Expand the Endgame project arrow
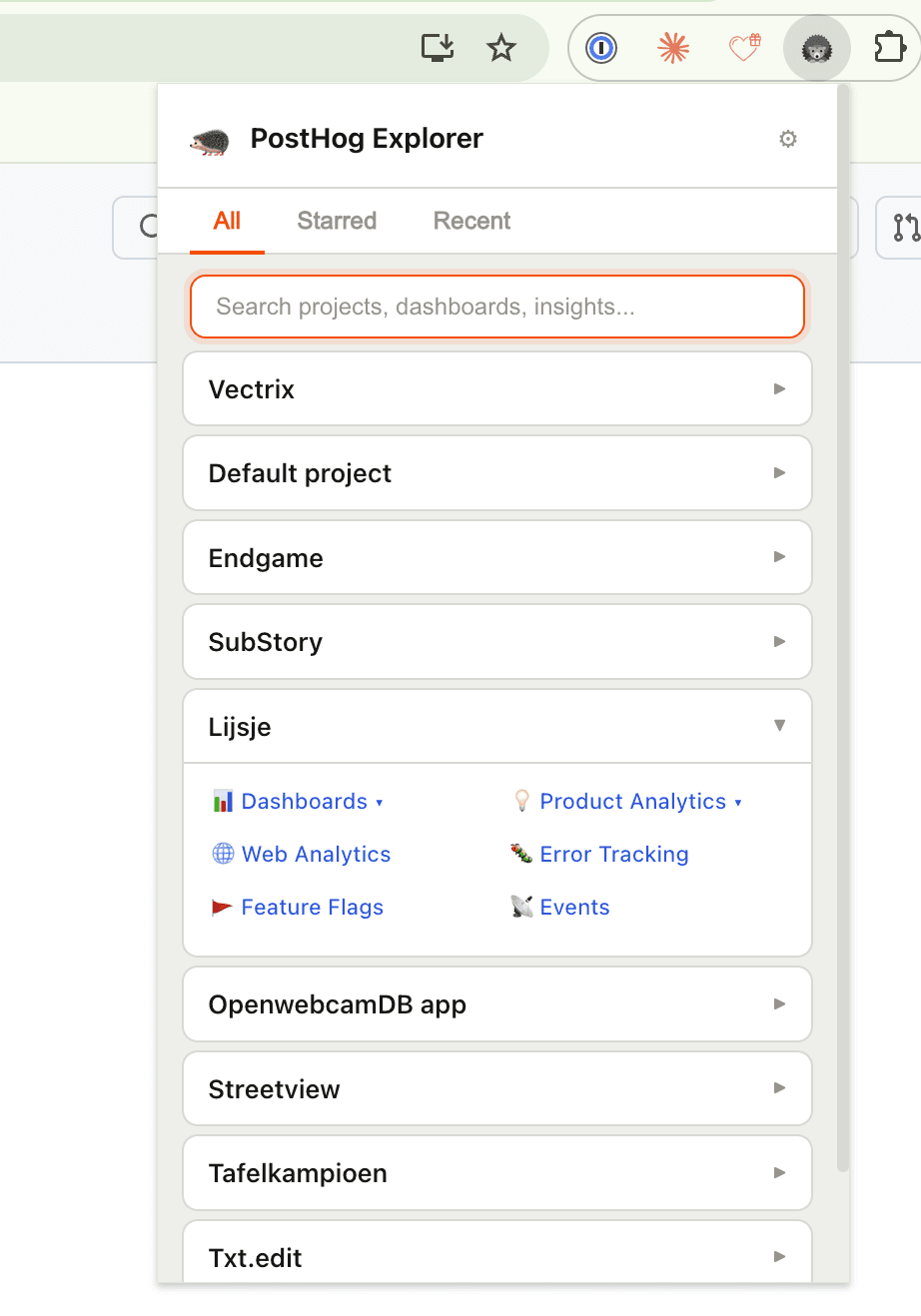The height and width of the screenshot is (1316, 921). 780,556
